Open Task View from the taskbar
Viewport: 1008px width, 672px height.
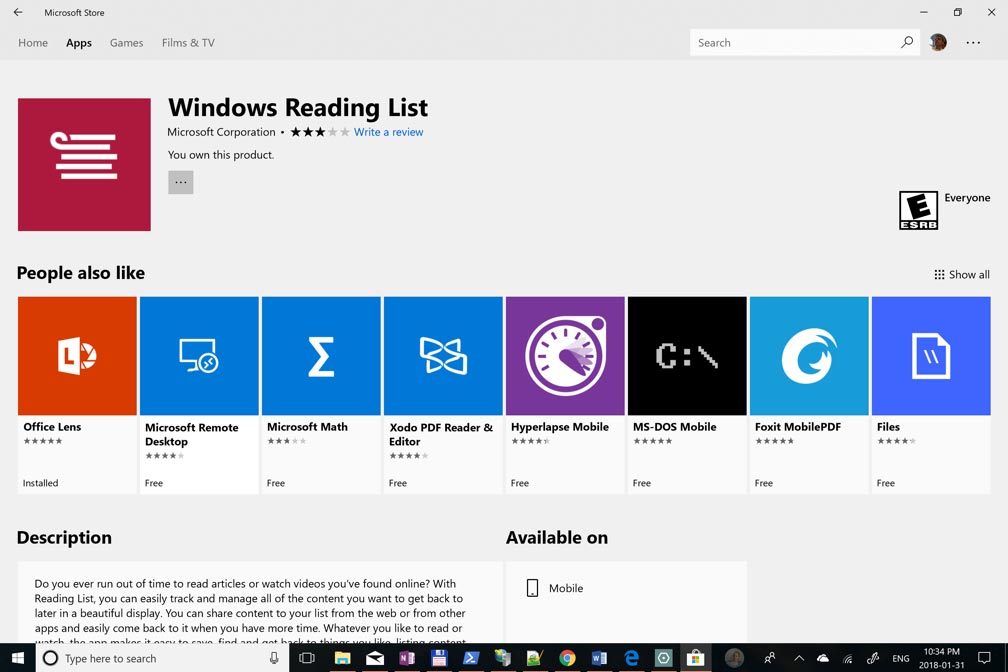point(307,658)
